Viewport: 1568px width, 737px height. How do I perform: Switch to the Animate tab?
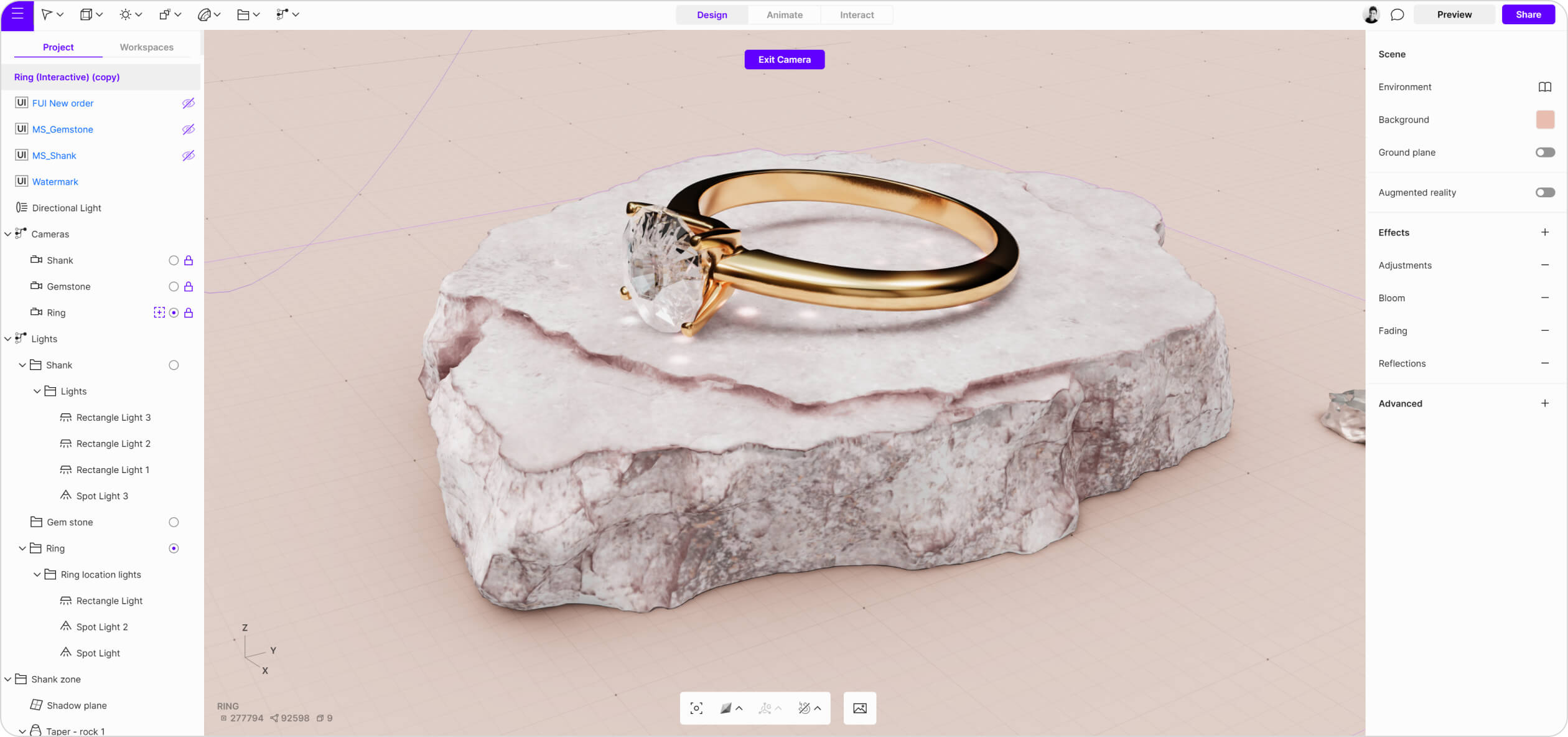(784, 15)
